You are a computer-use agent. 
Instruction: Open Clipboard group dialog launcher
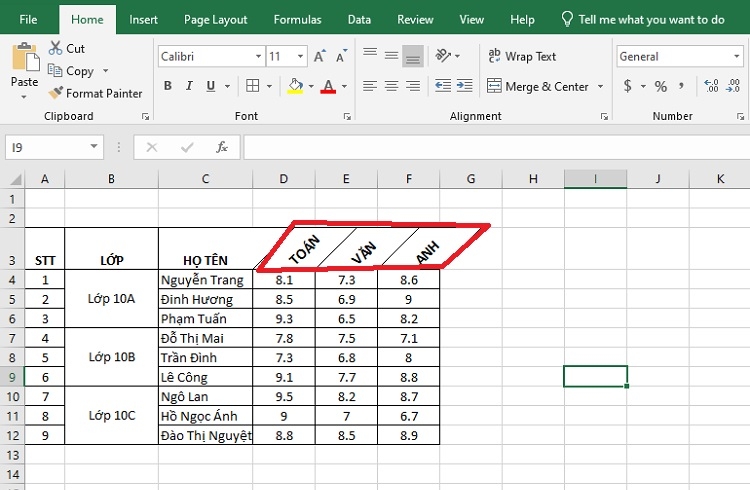pyautogui.click(x=145, y=117)
